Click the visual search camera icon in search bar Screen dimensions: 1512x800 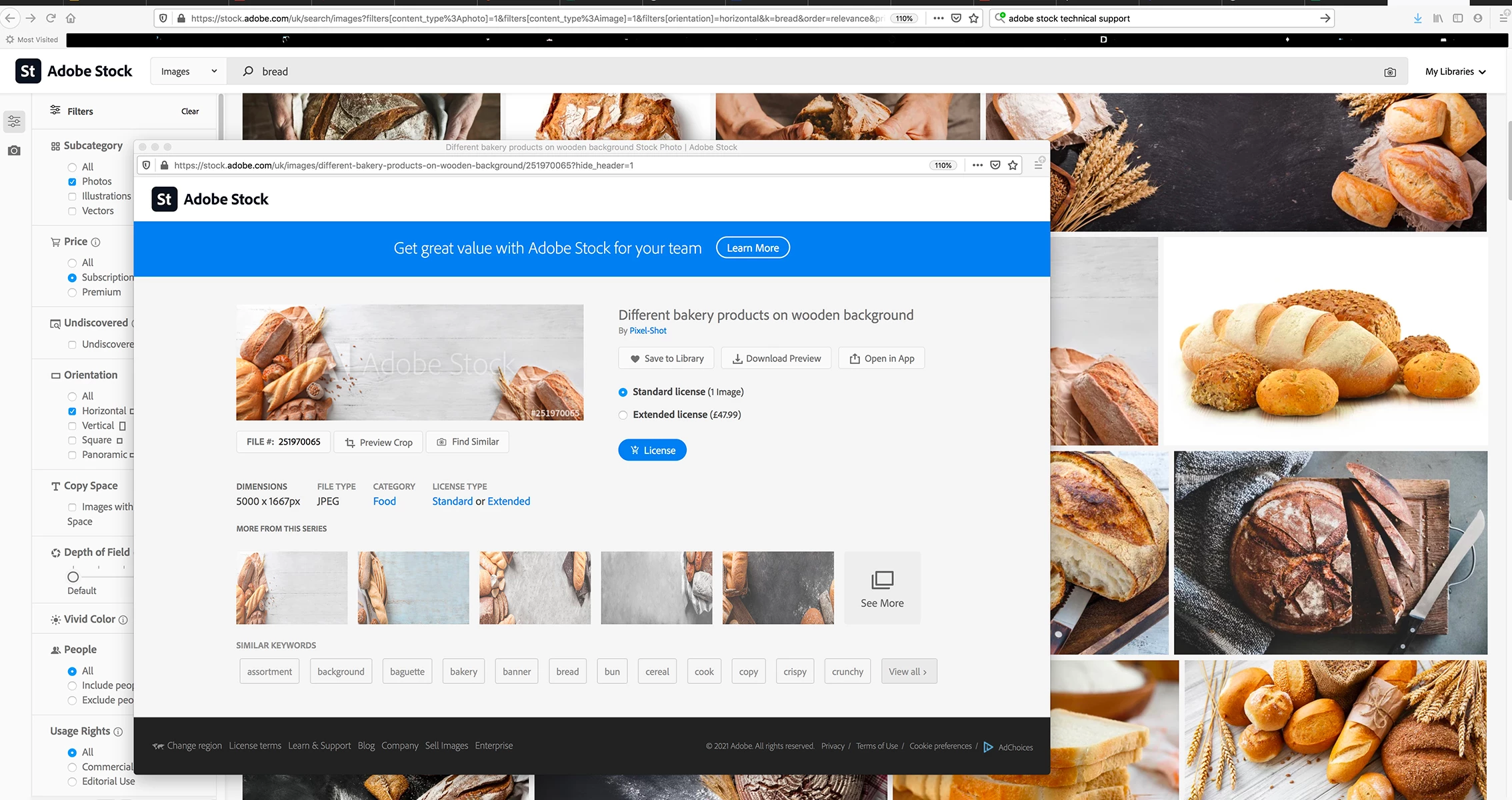tap(1389, 72)
